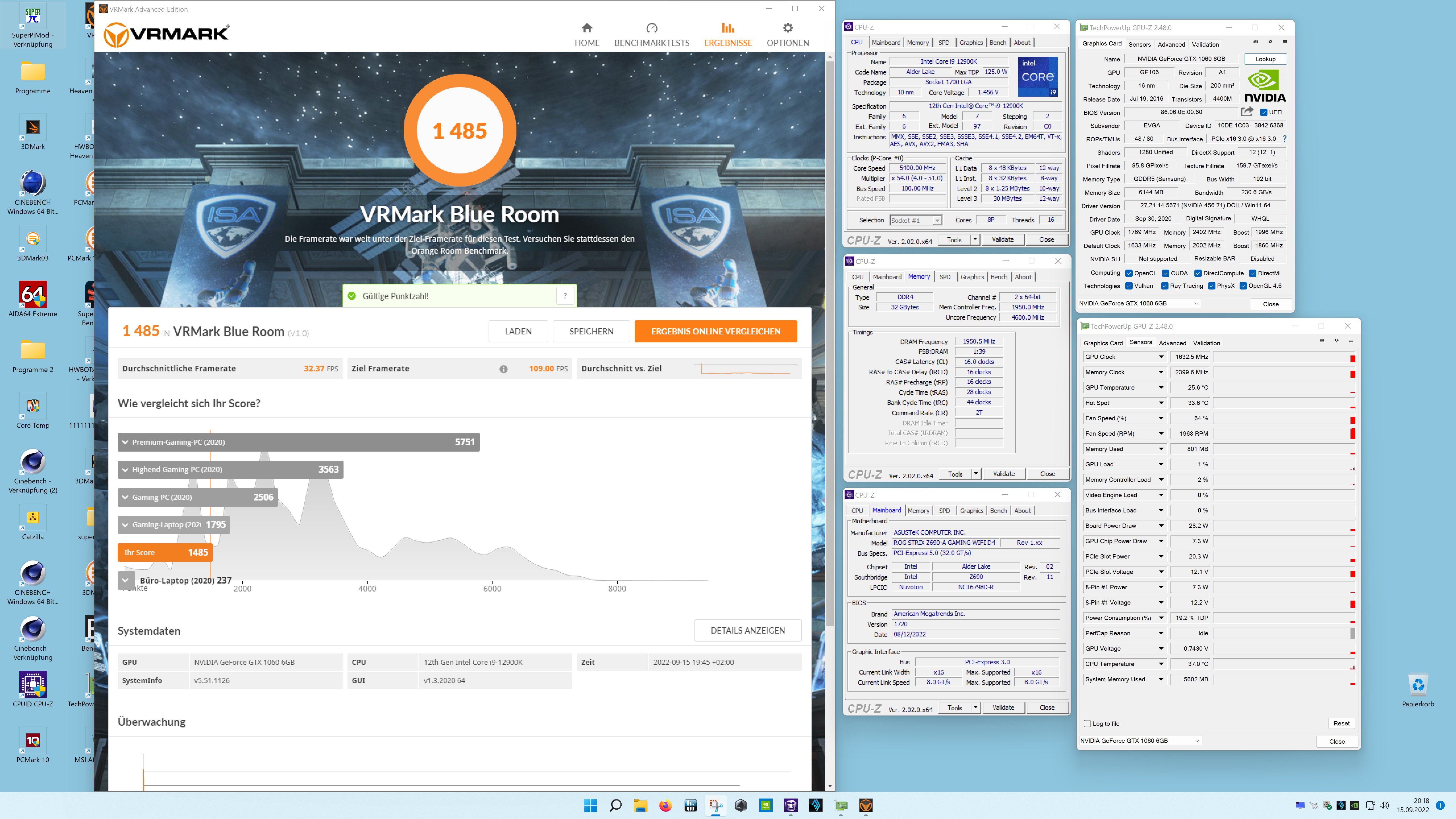
Task: Open Mainboard tab in top CPU-Z window
Action: point(886,42)
